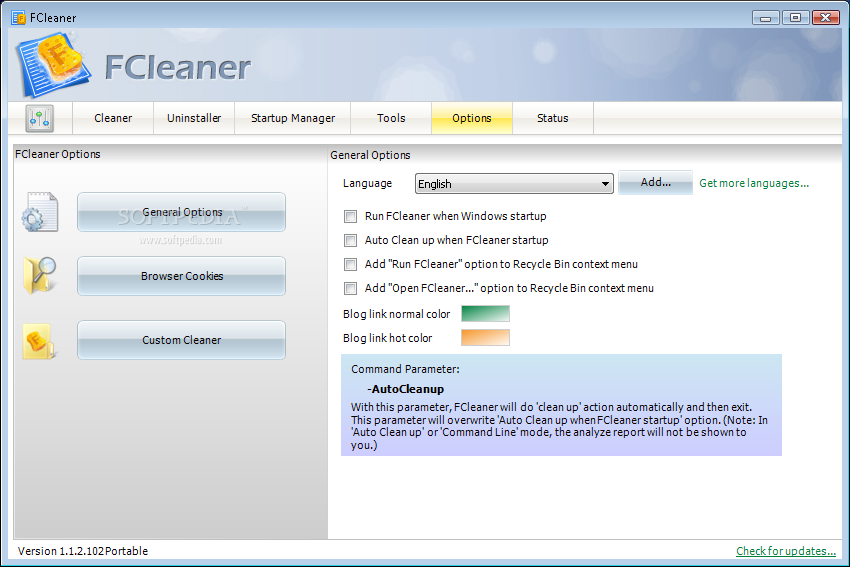Click the Add... language button
This screenshot has width=850, height=567.
click(x=655, y=183)
